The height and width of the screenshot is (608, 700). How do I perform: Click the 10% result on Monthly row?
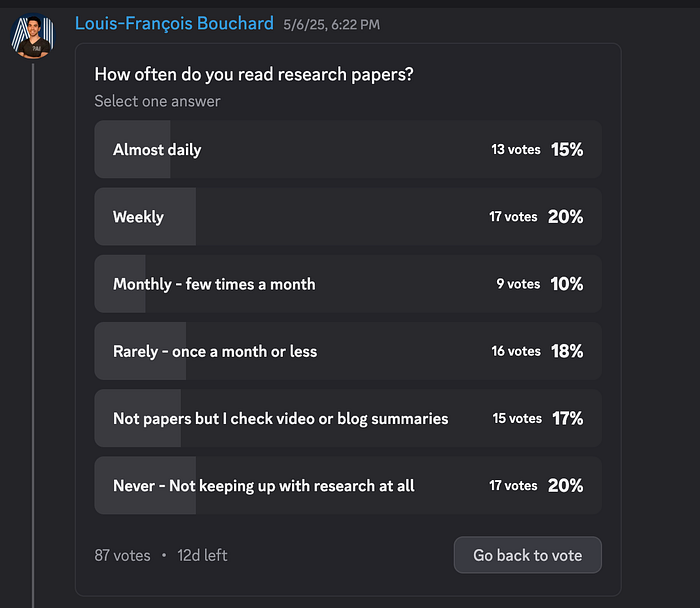pos(566,284)
